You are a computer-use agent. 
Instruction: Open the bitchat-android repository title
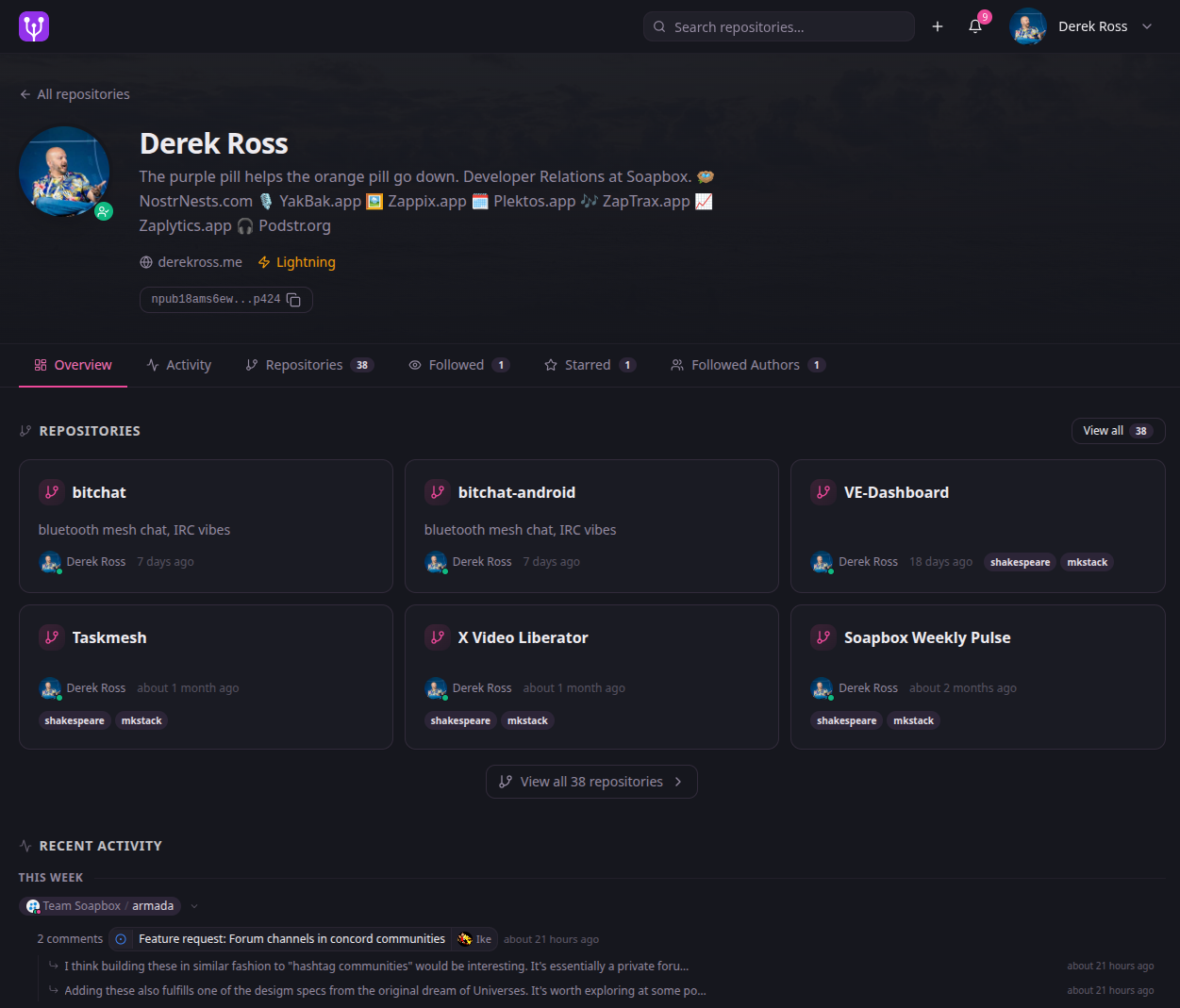(517, 492)
